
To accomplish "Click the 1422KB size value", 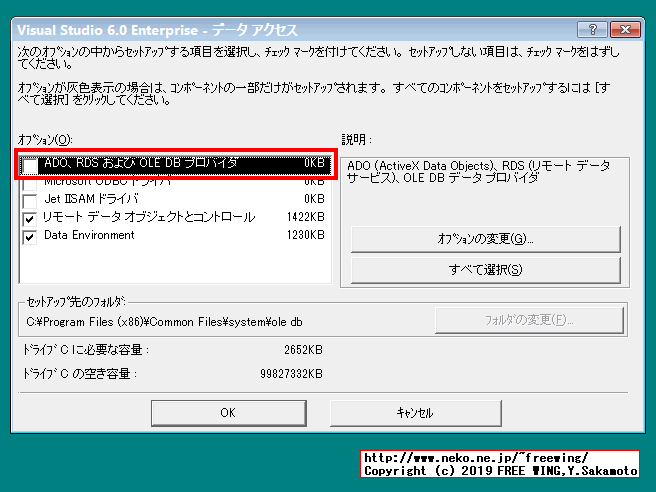I will pos(306,217).
